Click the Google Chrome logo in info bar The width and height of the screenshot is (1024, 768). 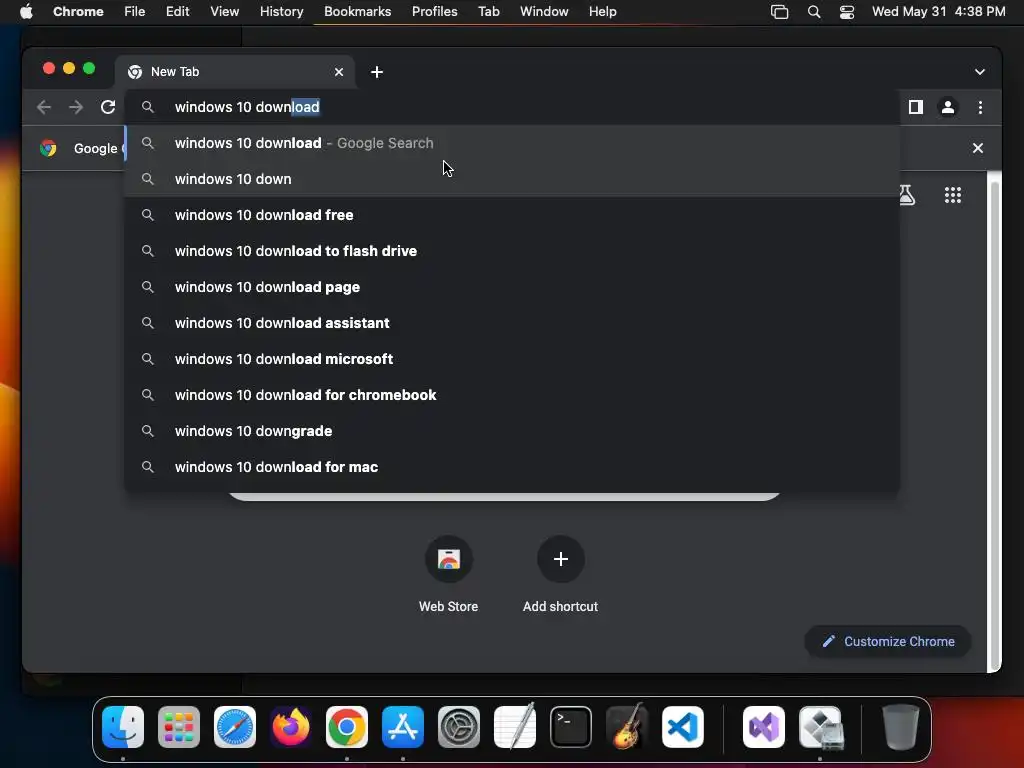point(48,148)
